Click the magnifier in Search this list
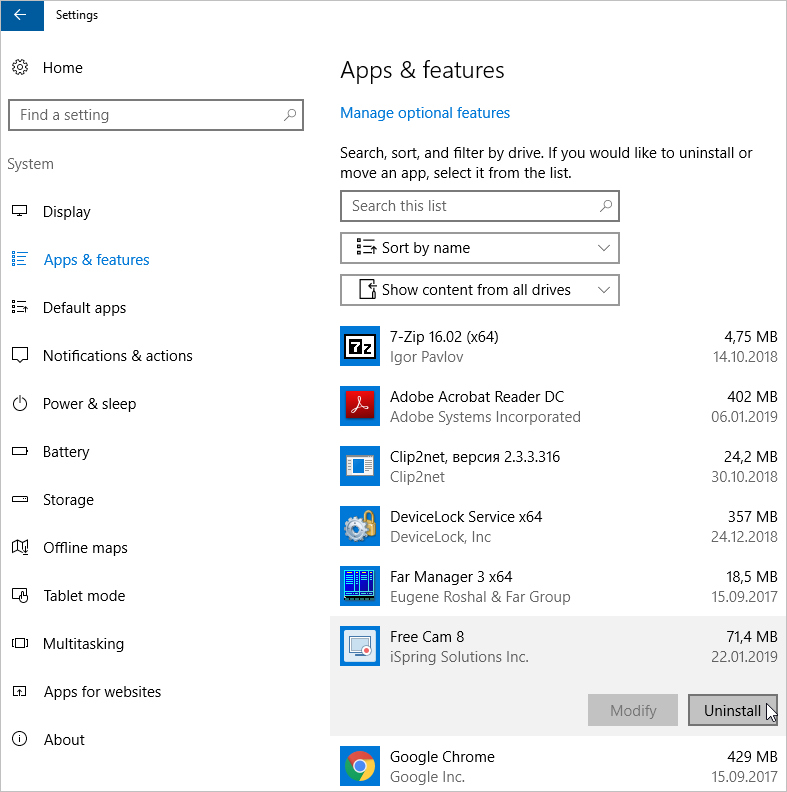This screenshot has width=787, height=792. (x=606, y=206)
